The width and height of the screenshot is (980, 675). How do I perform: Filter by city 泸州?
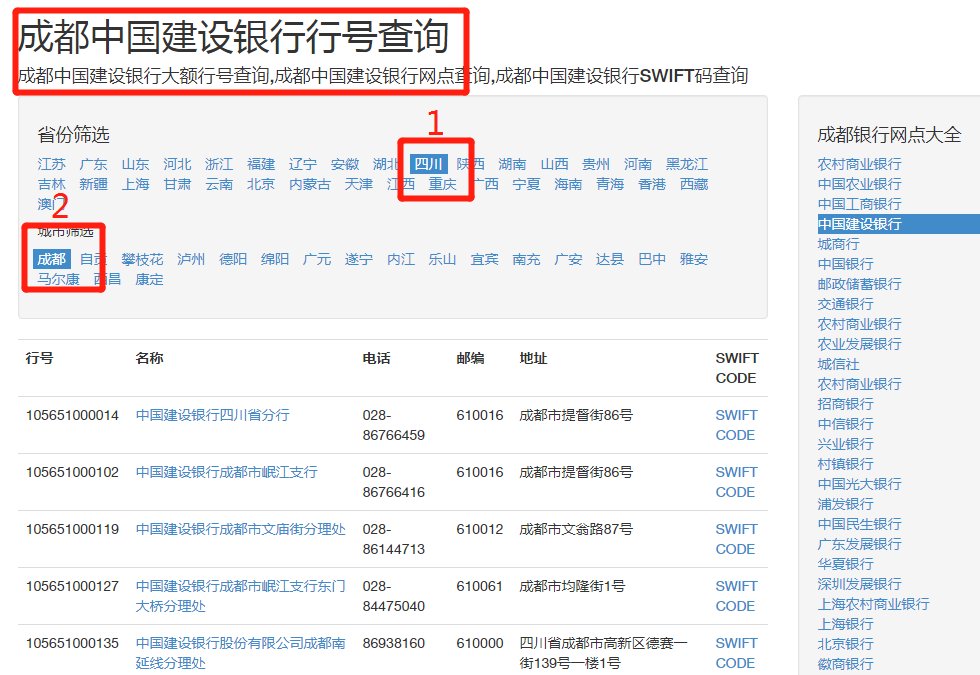point(191,259)
